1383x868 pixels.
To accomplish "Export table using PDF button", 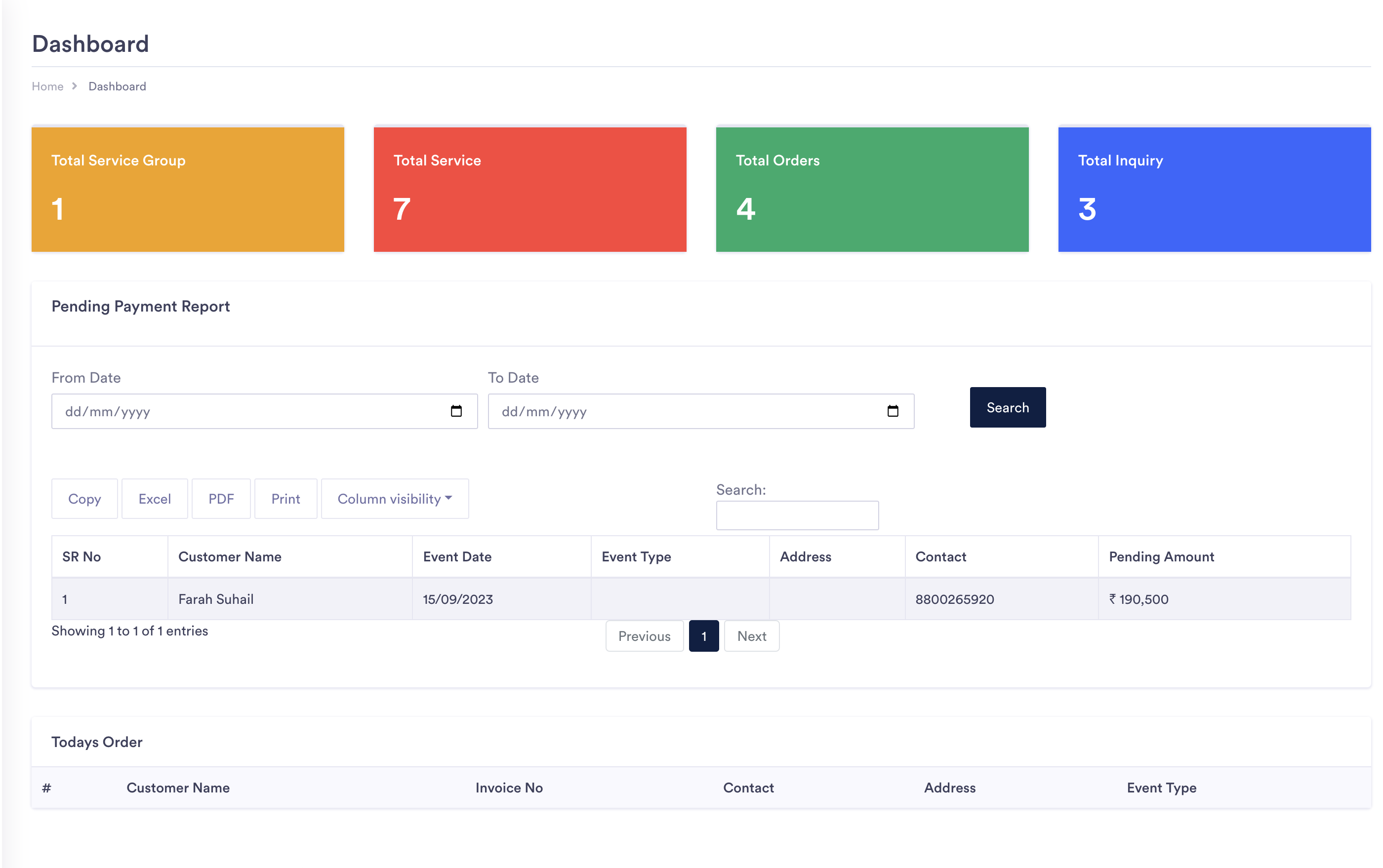I will 221,498.
